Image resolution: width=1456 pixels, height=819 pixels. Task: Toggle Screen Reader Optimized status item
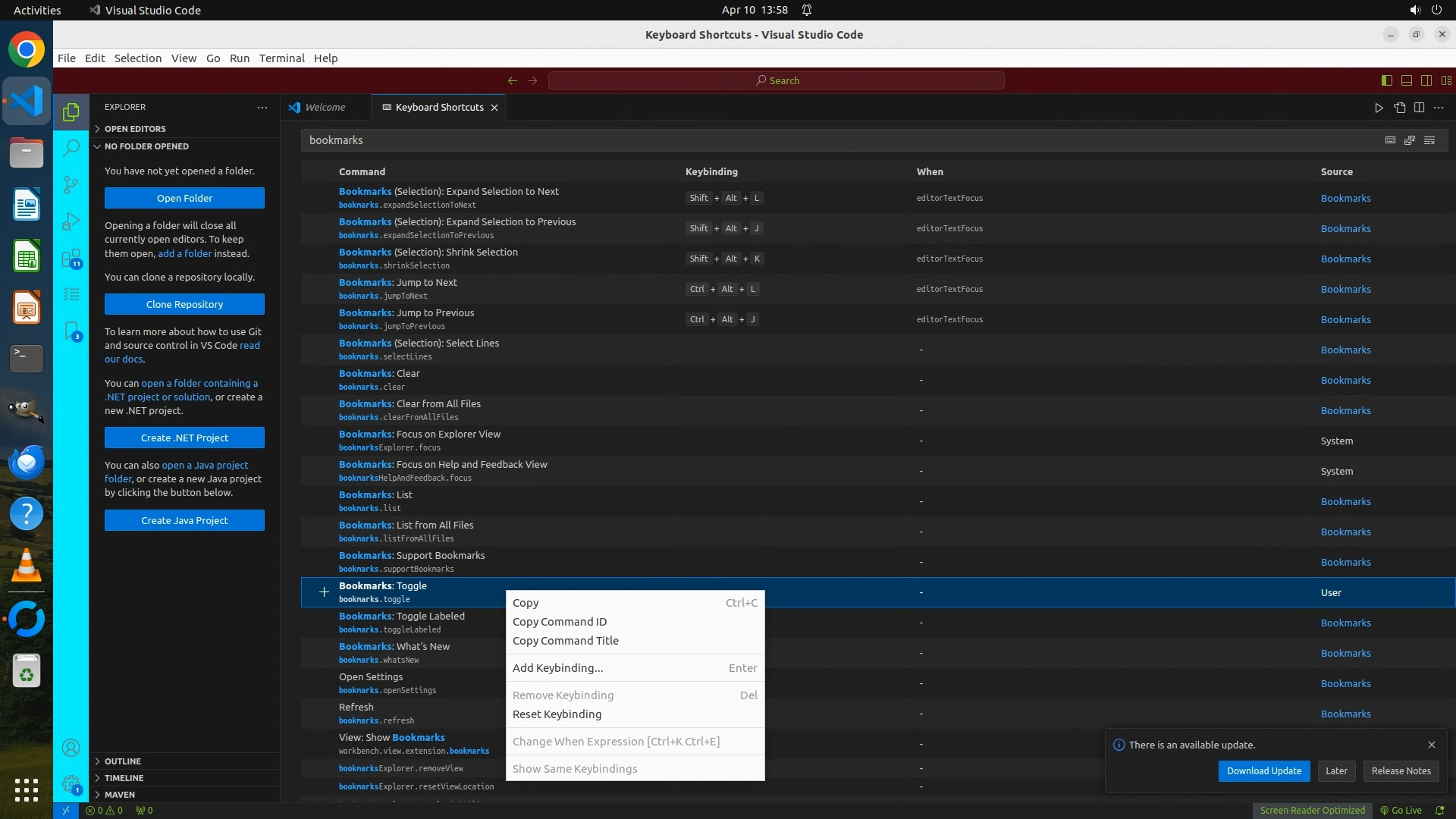click(1312, 810)
